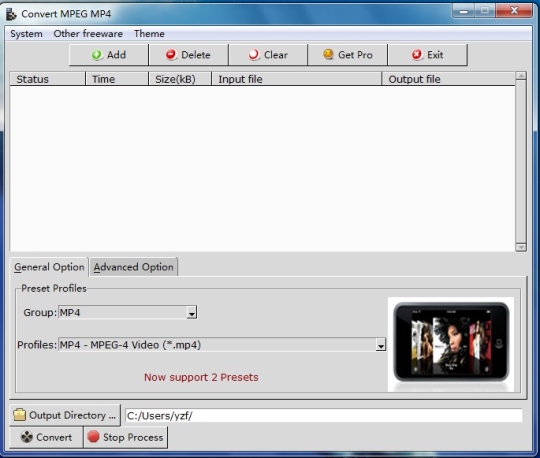
Task: Click the Output file column header
Action: pos(448,79)
